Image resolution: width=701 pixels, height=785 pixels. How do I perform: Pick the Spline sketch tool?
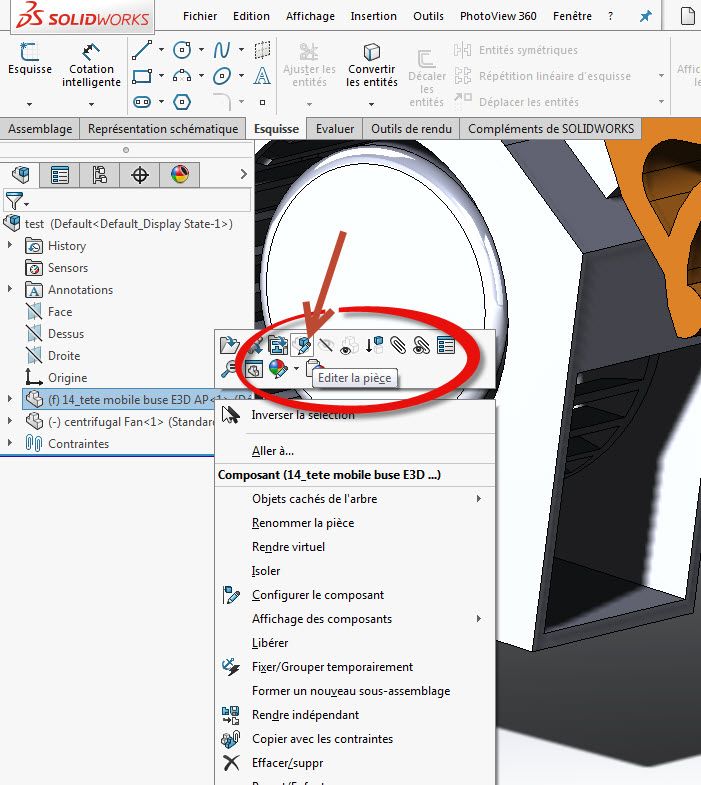(x=222, y=50)
